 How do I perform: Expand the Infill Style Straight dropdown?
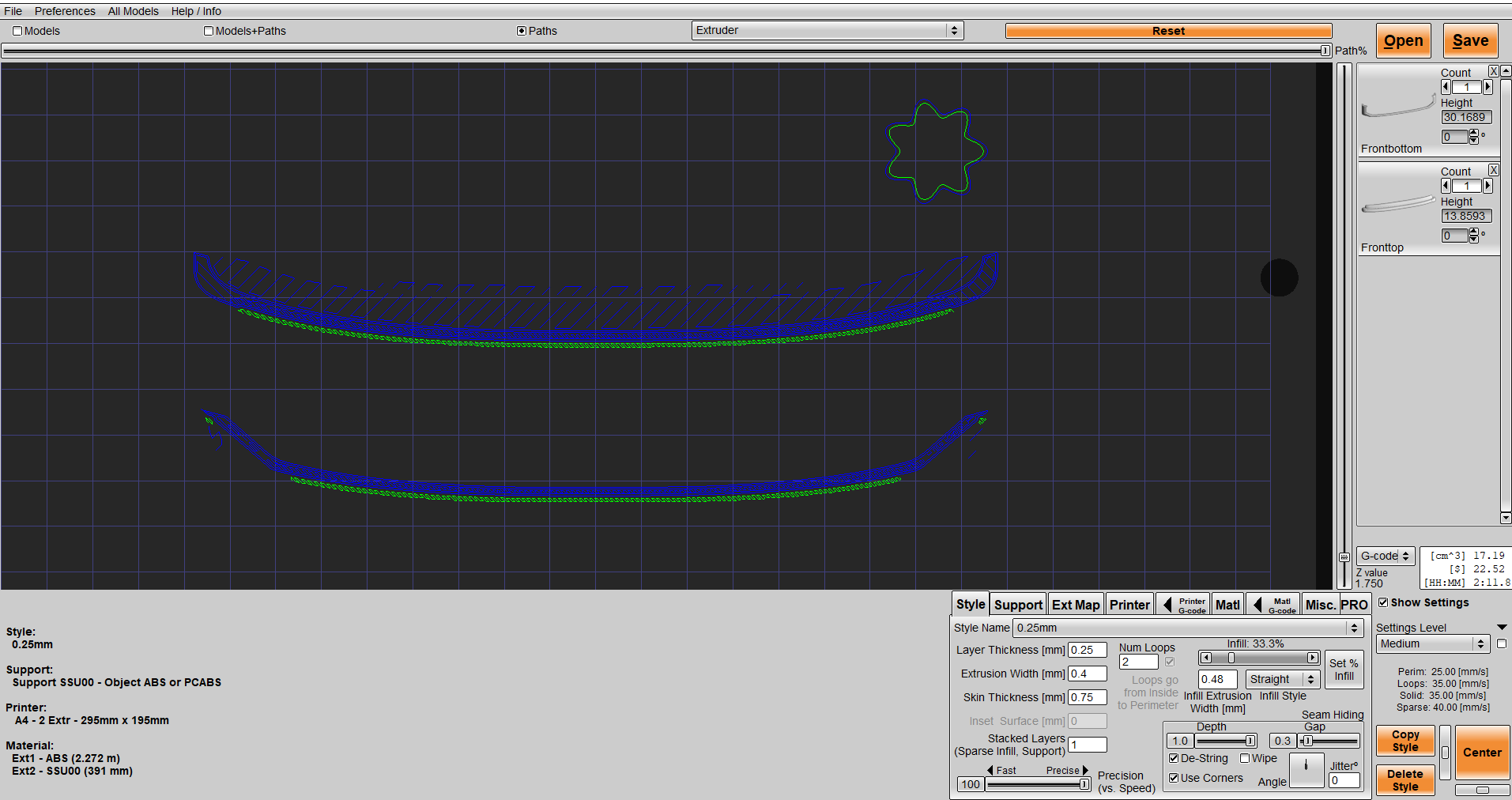pos(1283,679)
